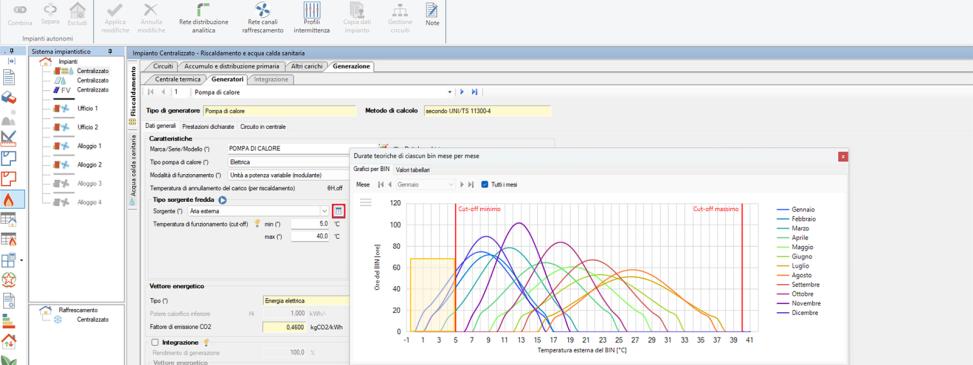Click Fattore di emissione CO2 field
This screenshot has width=973, height=365.
click(284, 327)
